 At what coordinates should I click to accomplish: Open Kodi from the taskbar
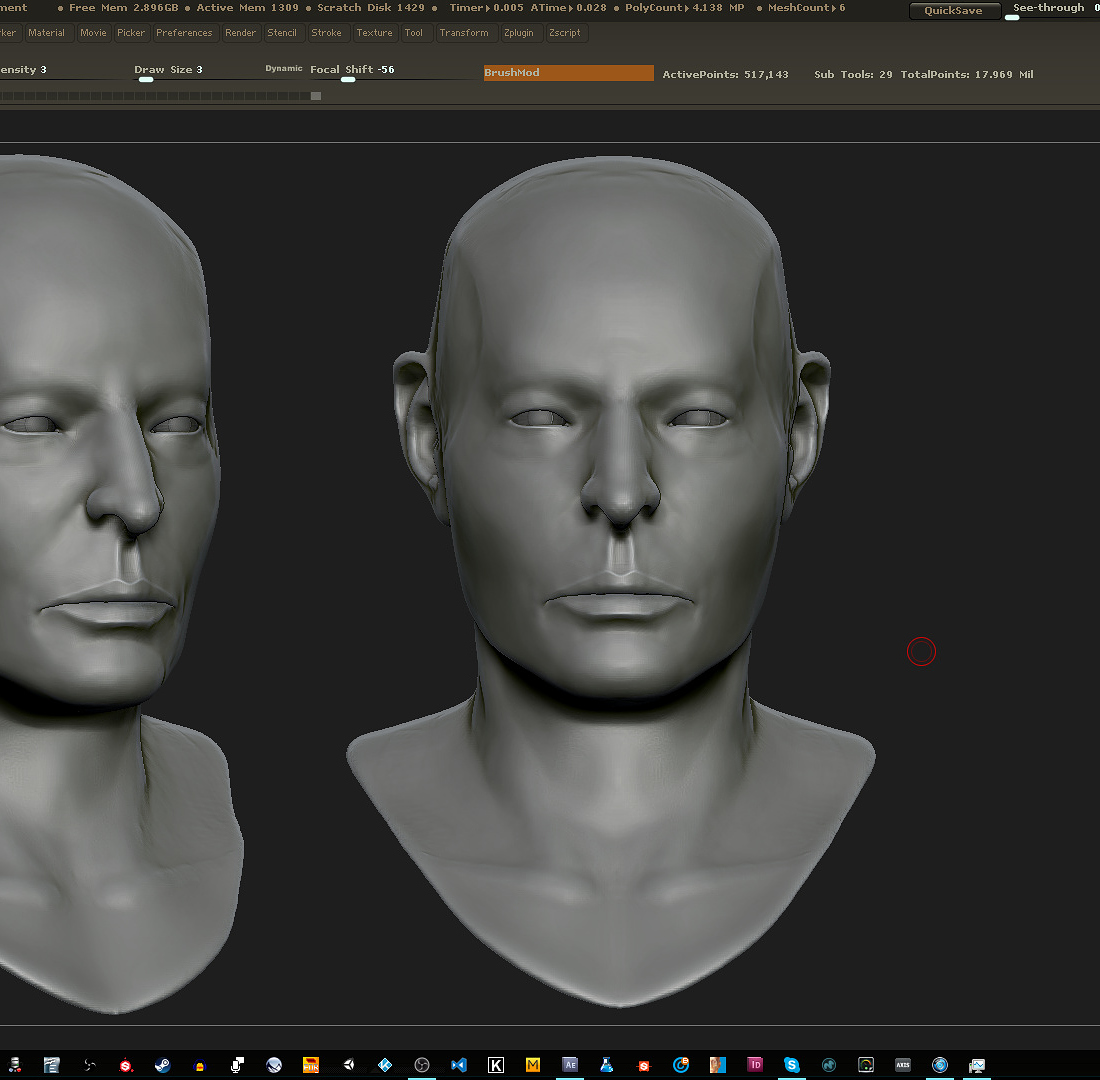(385, 1065)
